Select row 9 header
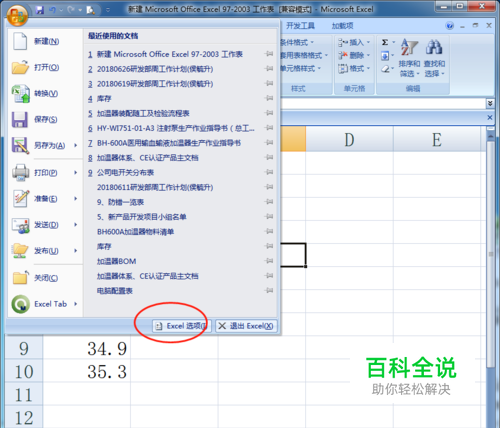This screenshot has width=500, height=428. tap(24, 349)
